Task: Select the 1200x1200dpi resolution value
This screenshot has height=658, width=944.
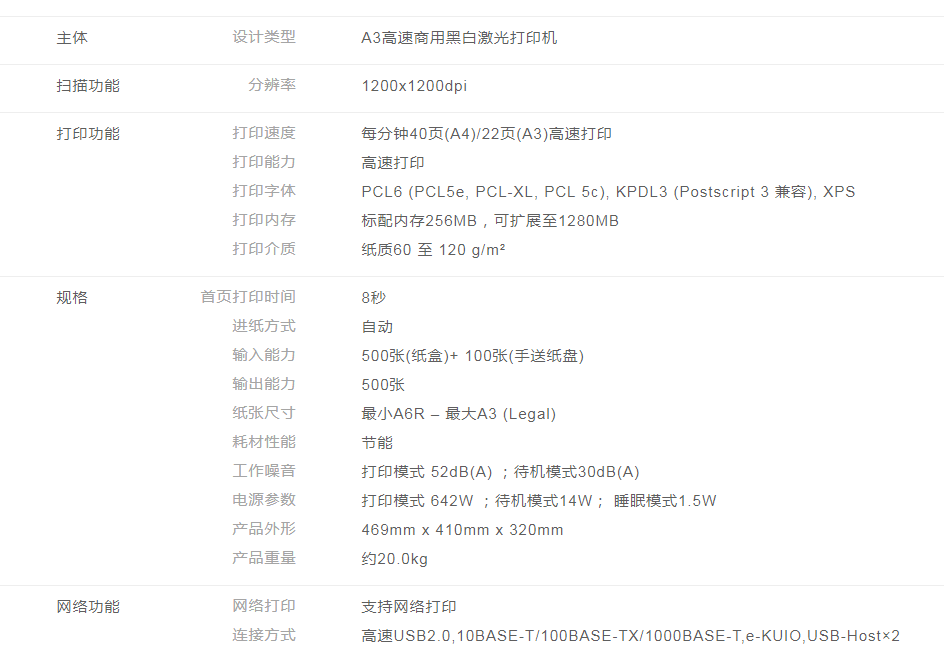Action: point(414,86)
